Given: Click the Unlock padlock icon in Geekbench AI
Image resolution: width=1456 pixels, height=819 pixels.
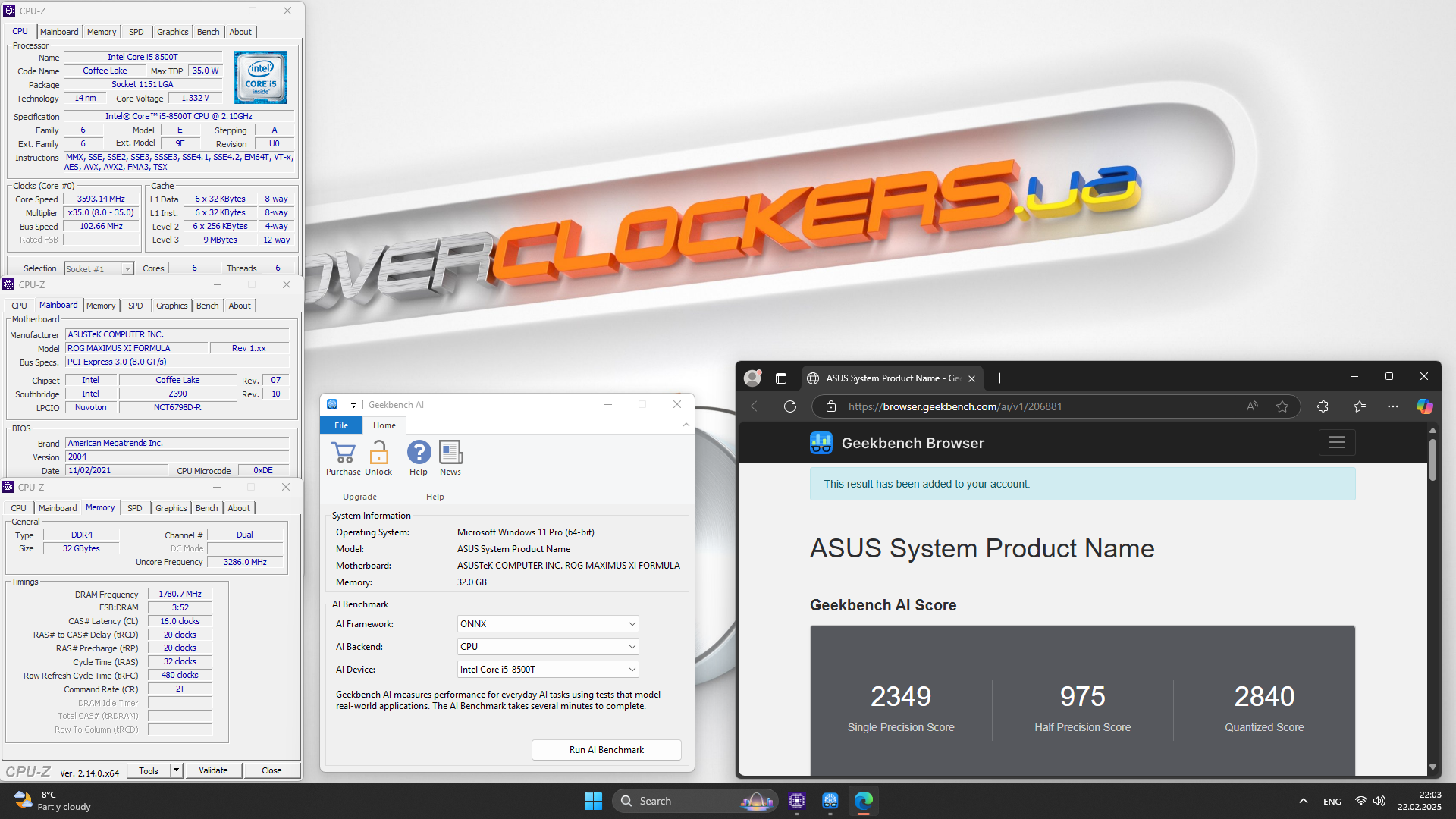Looking at the screenshot, I should 378,453.
